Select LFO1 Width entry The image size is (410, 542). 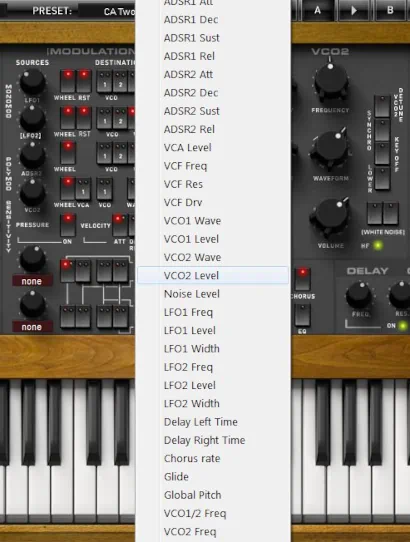[213, 349]
